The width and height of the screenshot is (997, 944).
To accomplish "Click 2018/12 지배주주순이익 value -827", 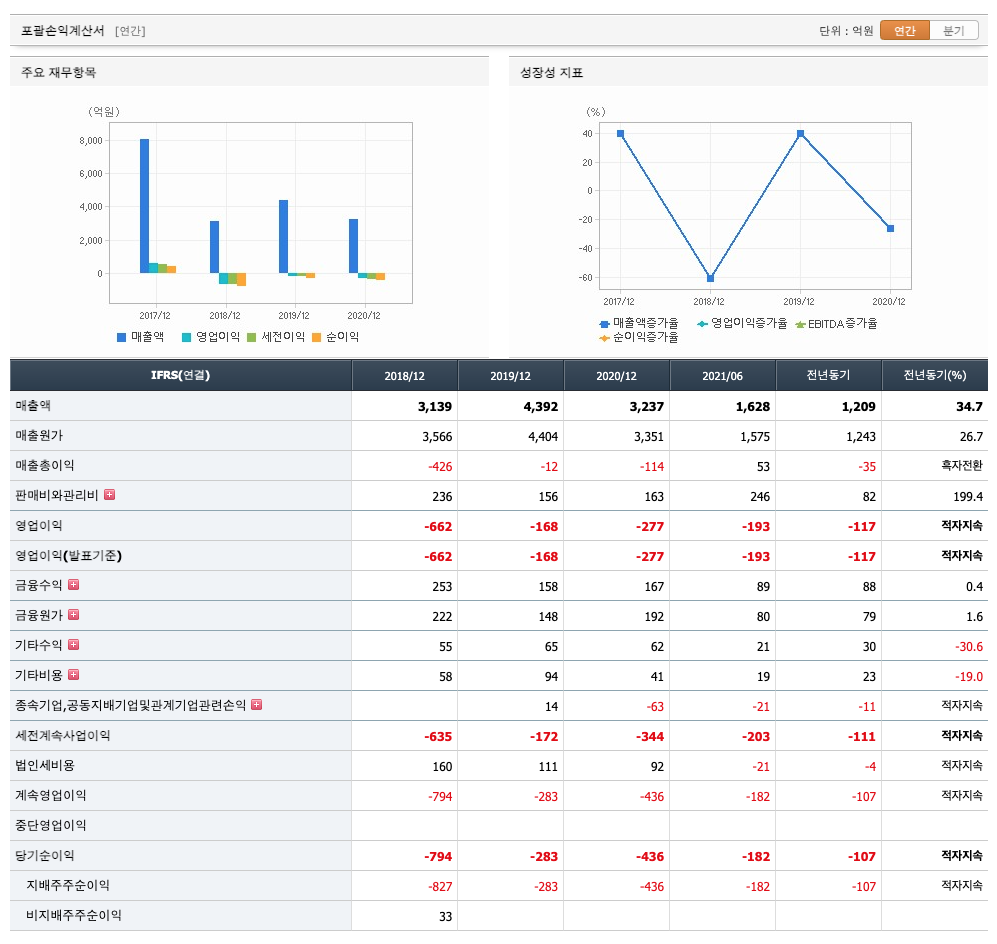I will point(440,887).
